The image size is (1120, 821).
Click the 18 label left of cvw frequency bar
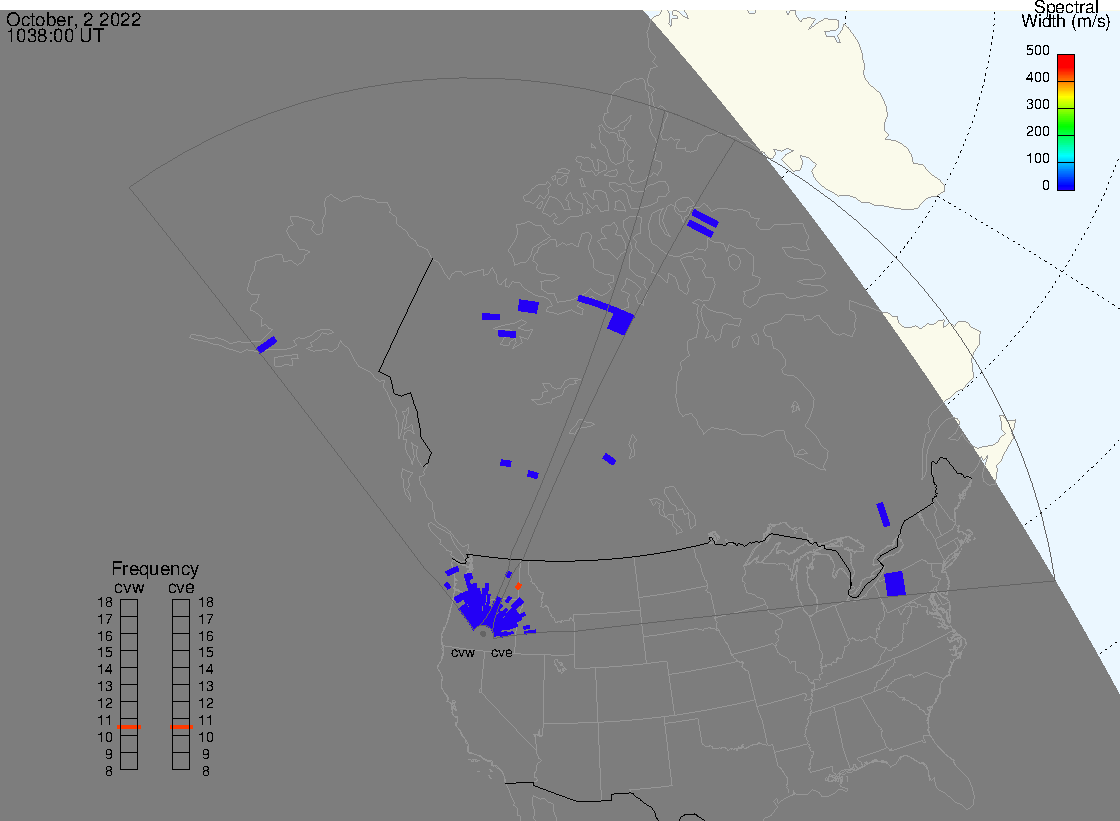pos(105,602)
